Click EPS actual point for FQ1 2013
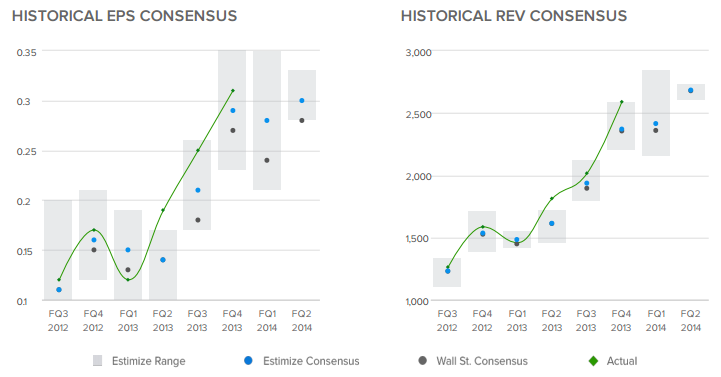The width and height of the screenshot is (721, 377). 128,280
